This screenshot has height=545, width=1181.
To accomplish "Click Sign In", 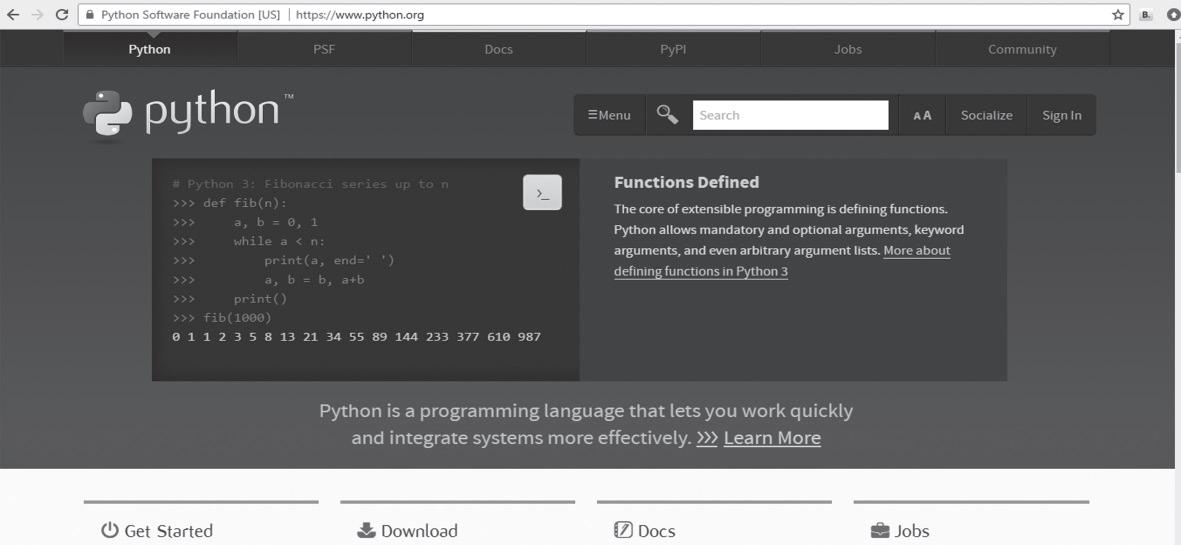I will (1062, 115).
